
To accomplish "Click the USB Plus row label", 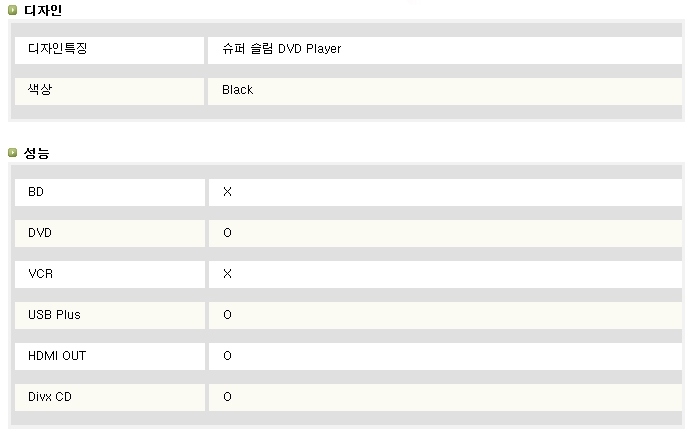I will (54, 315).
